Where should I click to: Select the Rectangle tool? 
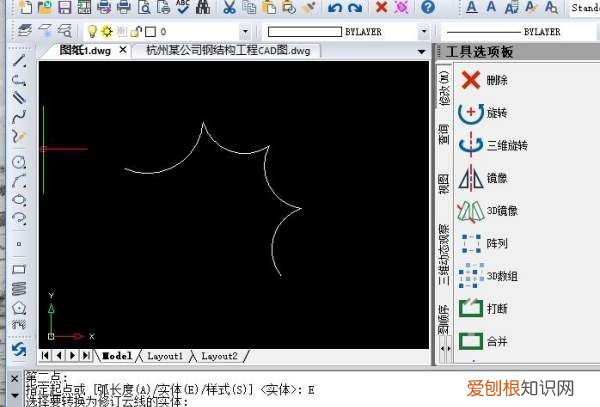click(x=19, y=269)
